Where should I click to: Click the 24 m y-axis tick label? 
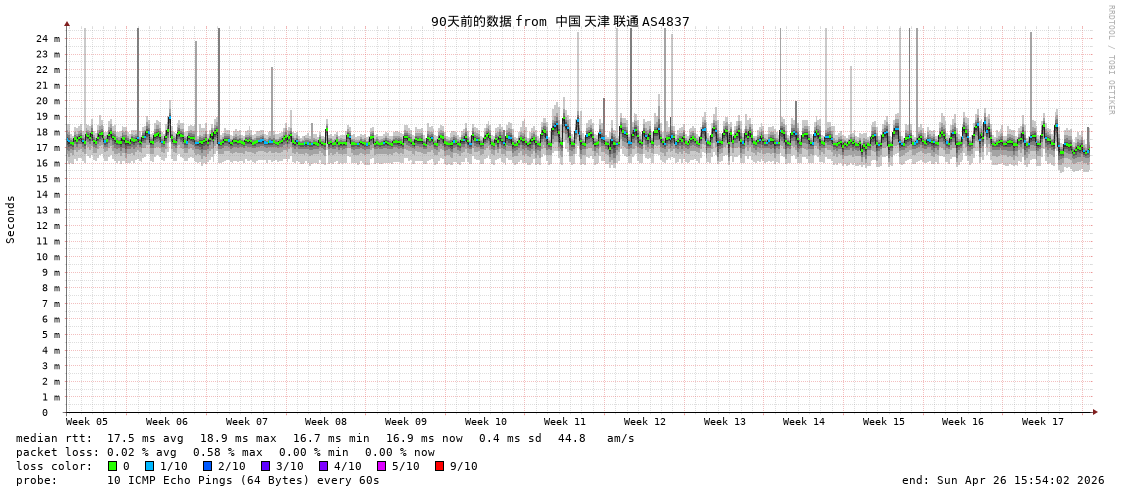(x=48, y=39)
